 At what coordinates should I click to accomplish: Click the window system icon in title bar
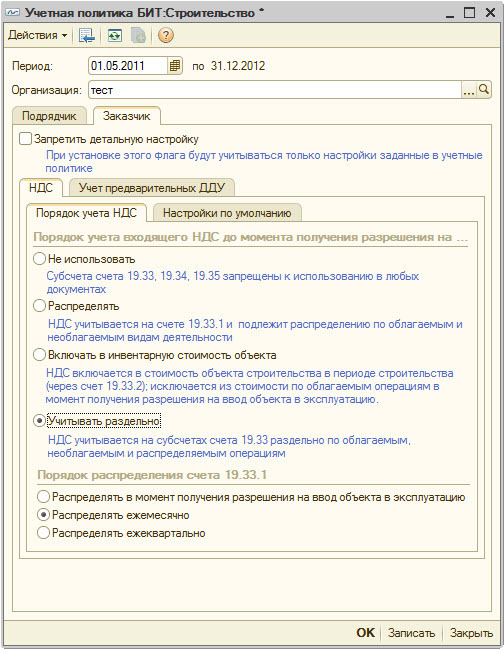click(x=13, y=12)
